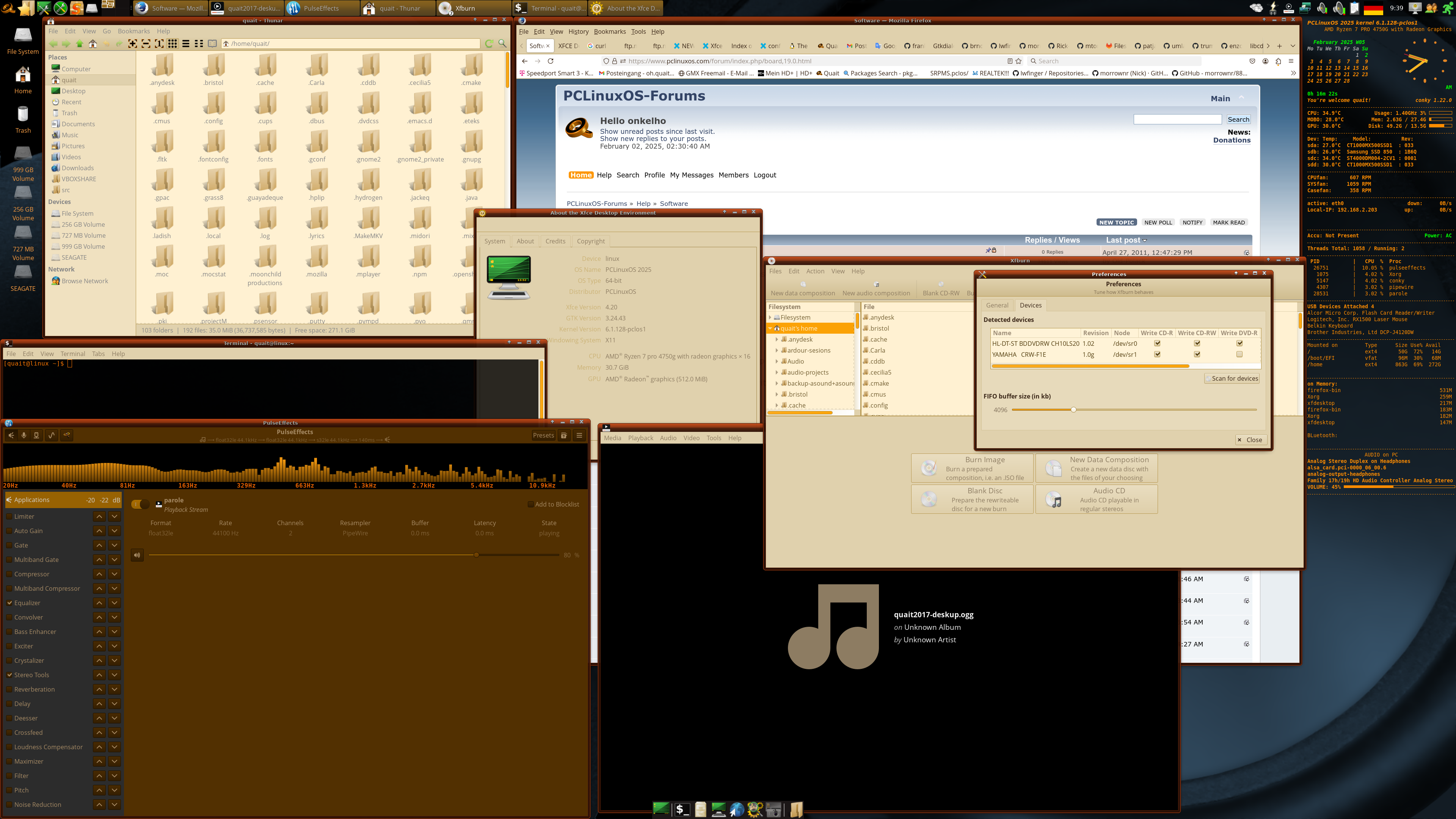Switch Thunar to detailed list view icon

point(185,44)
